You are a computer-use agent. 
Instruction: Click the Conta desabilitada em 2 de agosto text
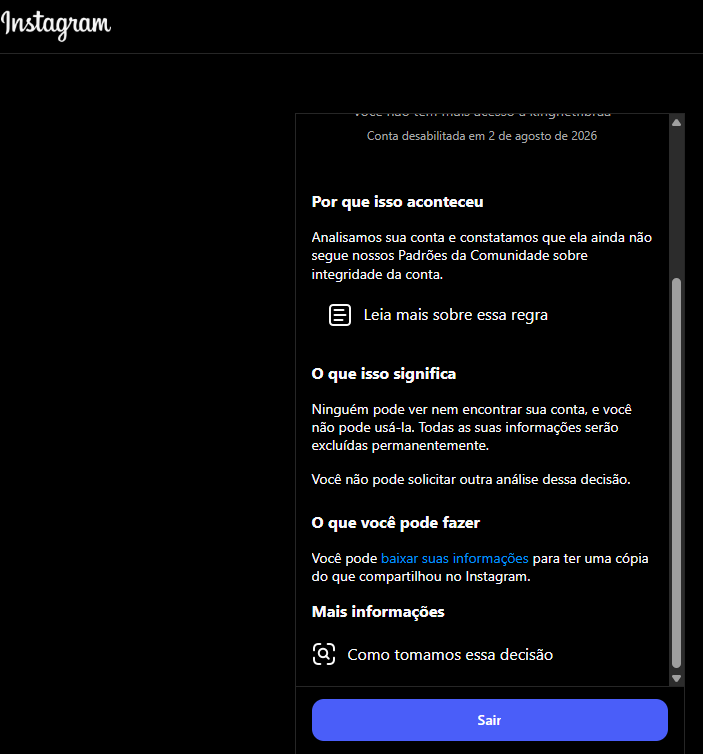point(482,136)
